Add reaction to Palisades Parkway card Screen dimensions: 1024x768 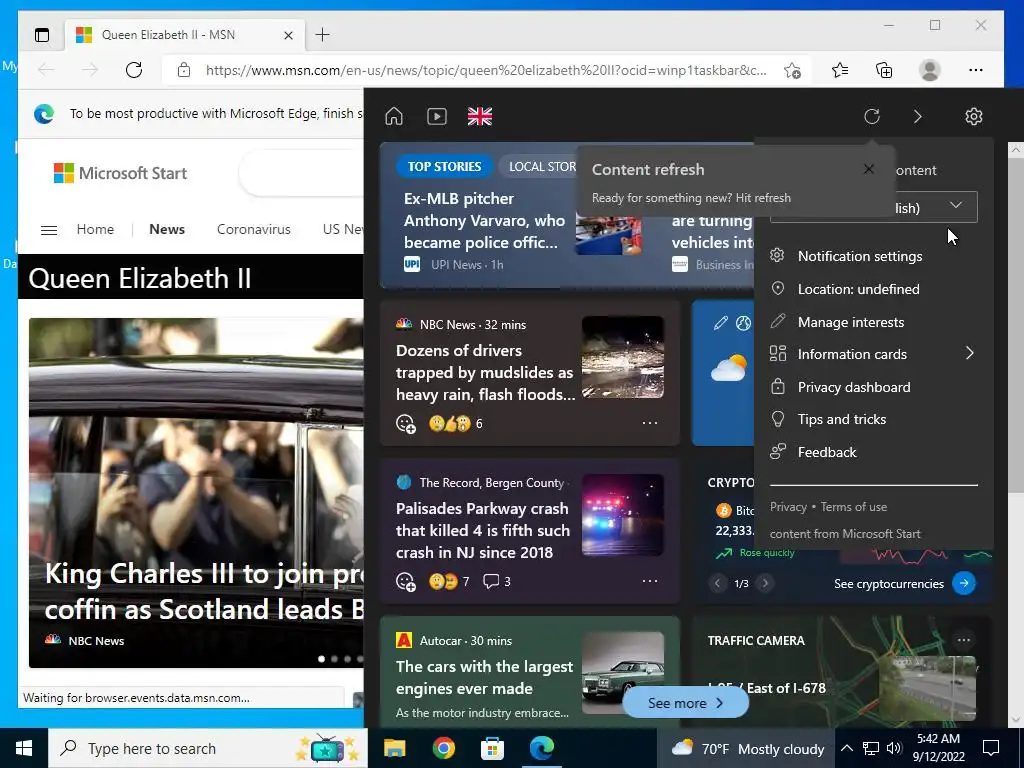click(406, 581)
